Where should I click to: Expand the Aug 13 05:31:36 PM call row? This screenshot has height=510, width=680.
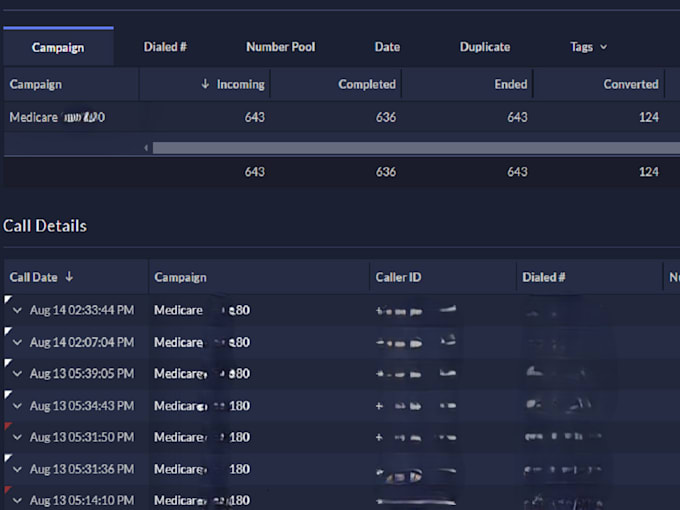coord(17,469)
